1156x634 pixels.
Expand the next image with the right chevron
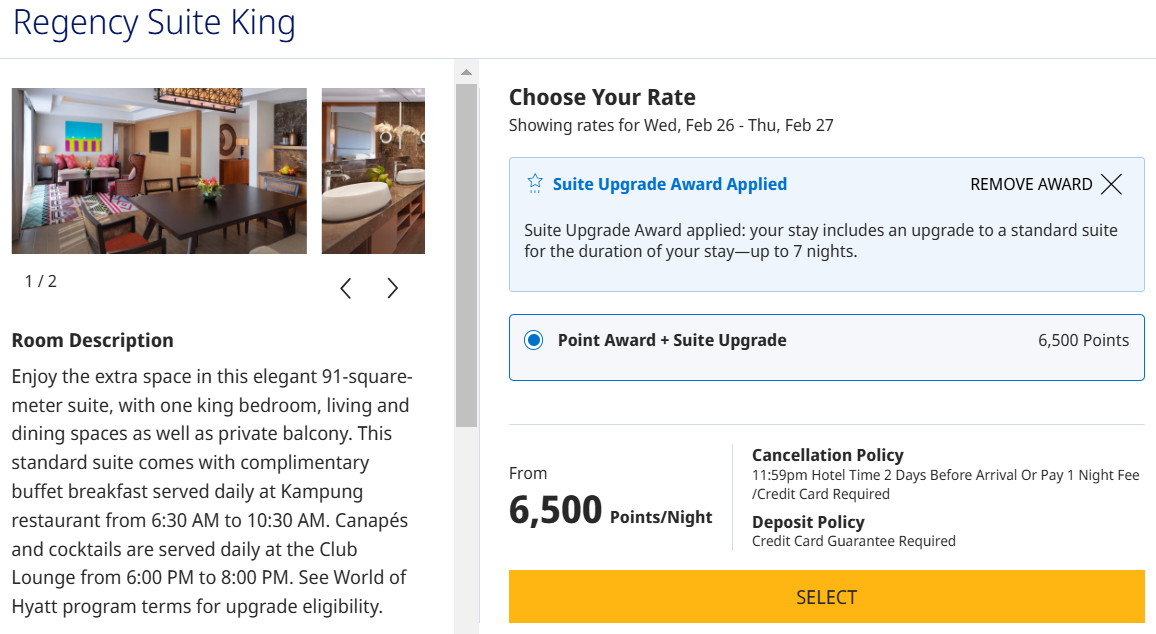(392, 288)
